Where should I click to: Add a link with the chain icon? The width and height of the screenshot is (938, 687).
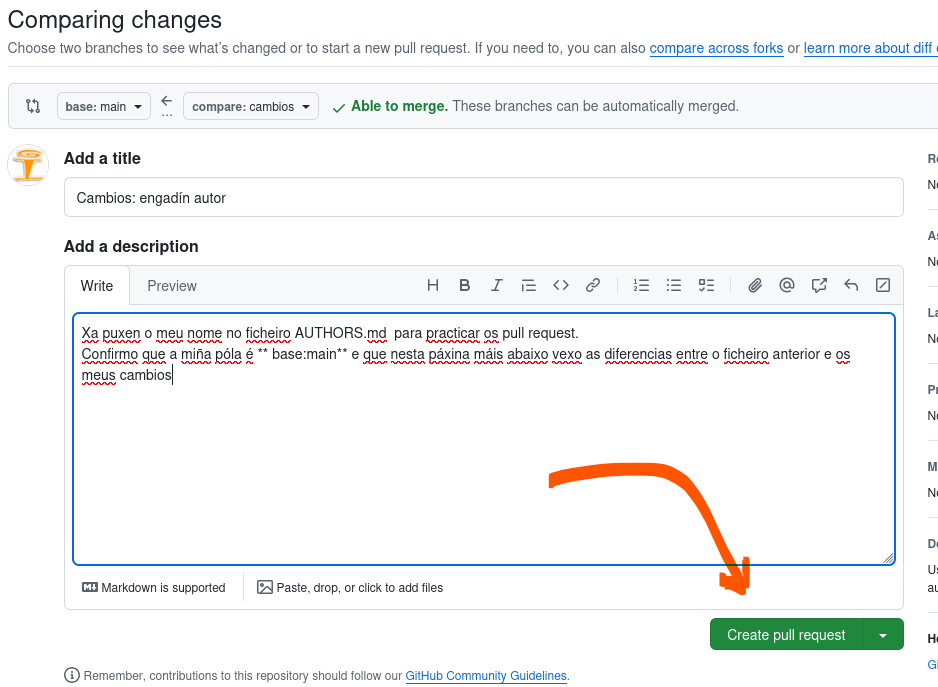pyautogui.click(x=593, y=285)
